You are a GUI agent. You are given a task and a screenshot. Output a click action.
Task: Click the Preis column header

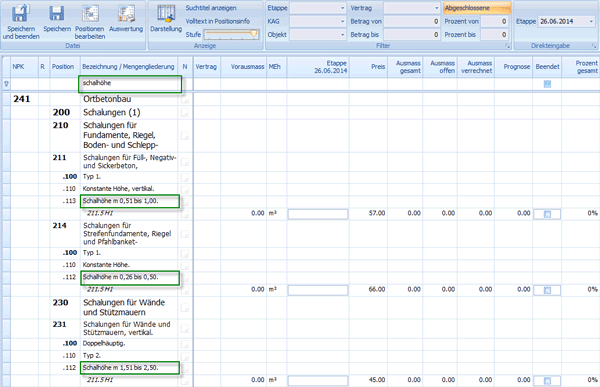[x=368, y=67]
